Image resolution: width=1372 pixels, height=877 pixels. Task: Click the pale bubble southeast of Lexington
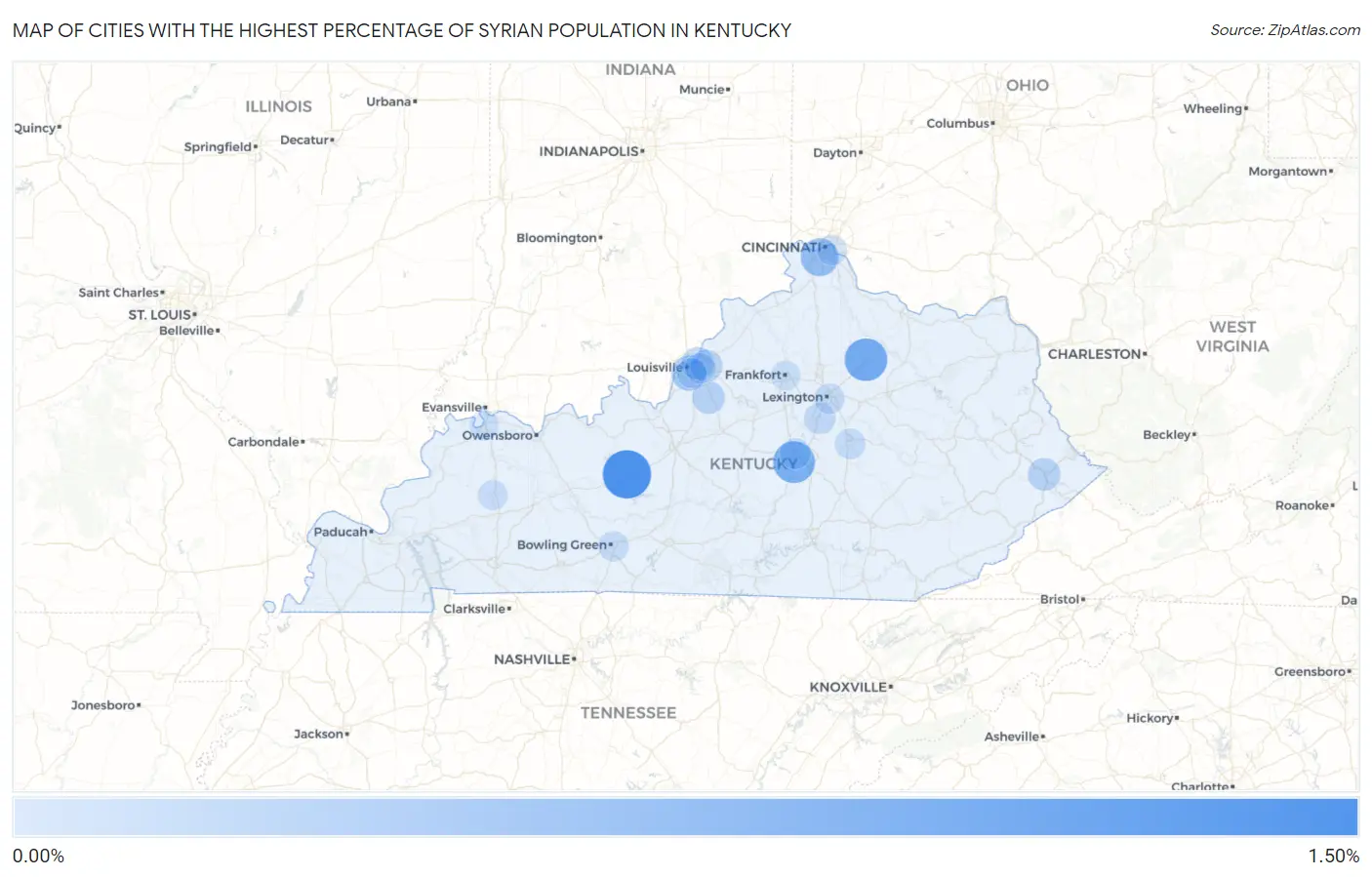[850, 443]
